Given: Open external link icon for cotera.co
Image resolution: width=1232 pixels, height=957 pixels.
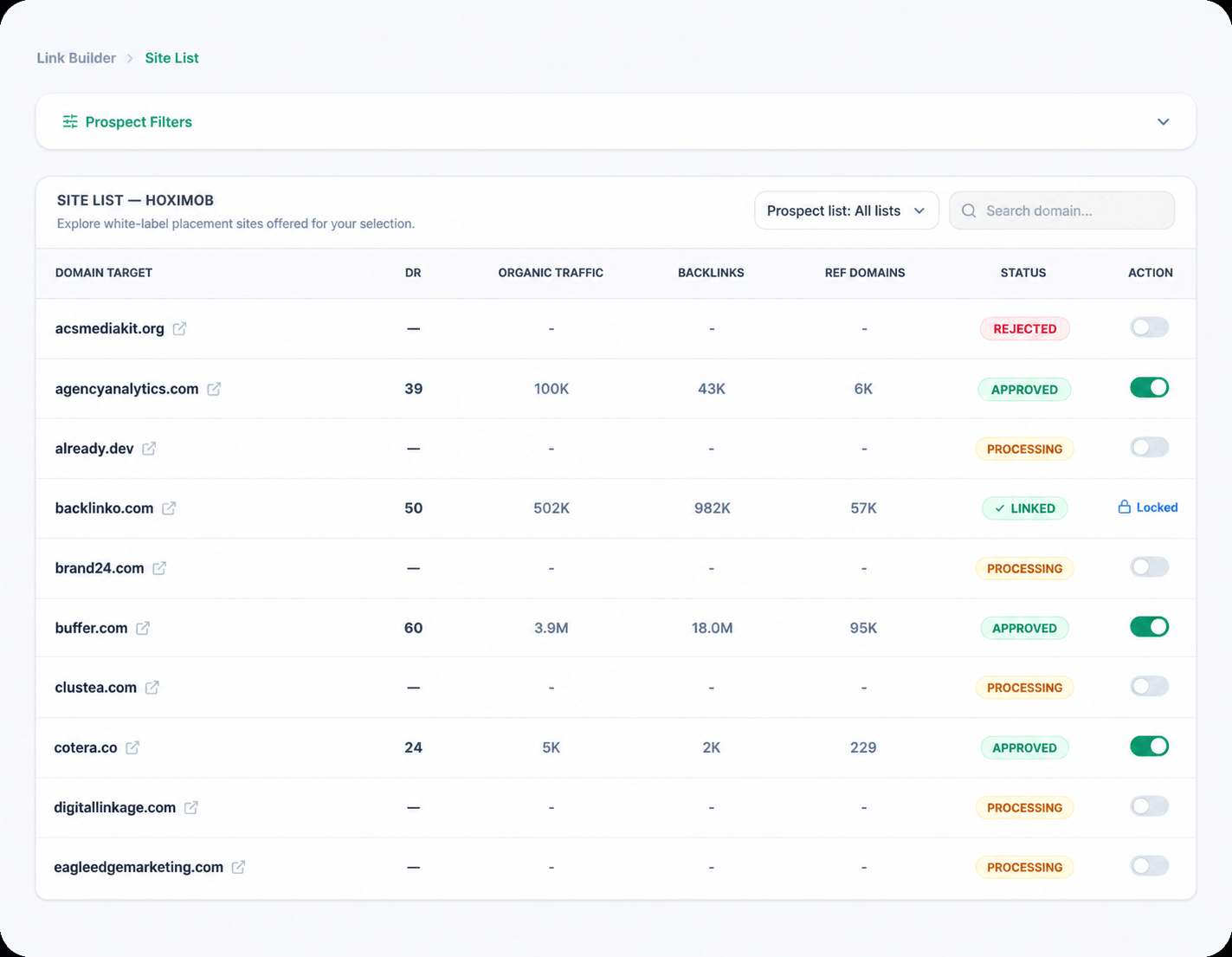Looking at the screenshot, I should [132, 747].
